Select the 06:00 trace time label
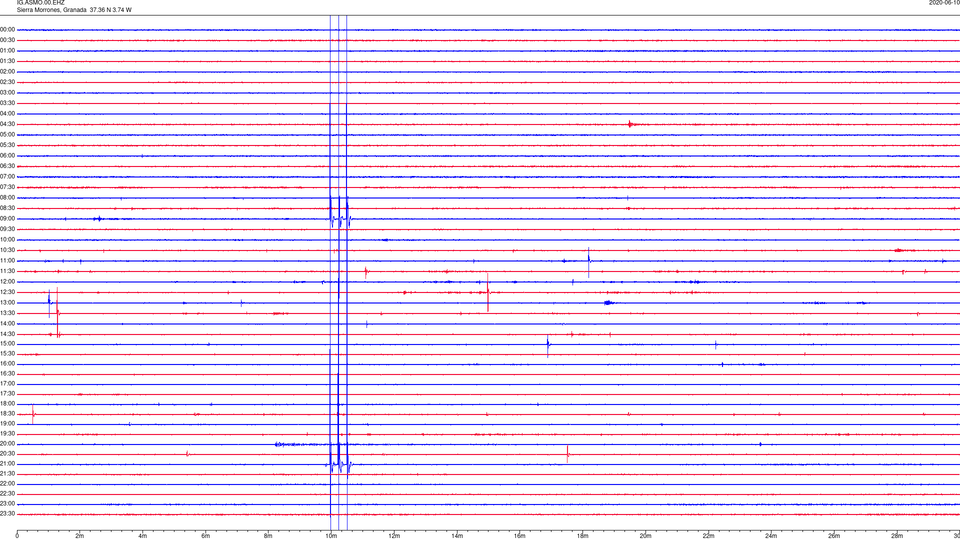Image resolution: width=960 pixels, height=540 pixels. click(x=8, y=156)
